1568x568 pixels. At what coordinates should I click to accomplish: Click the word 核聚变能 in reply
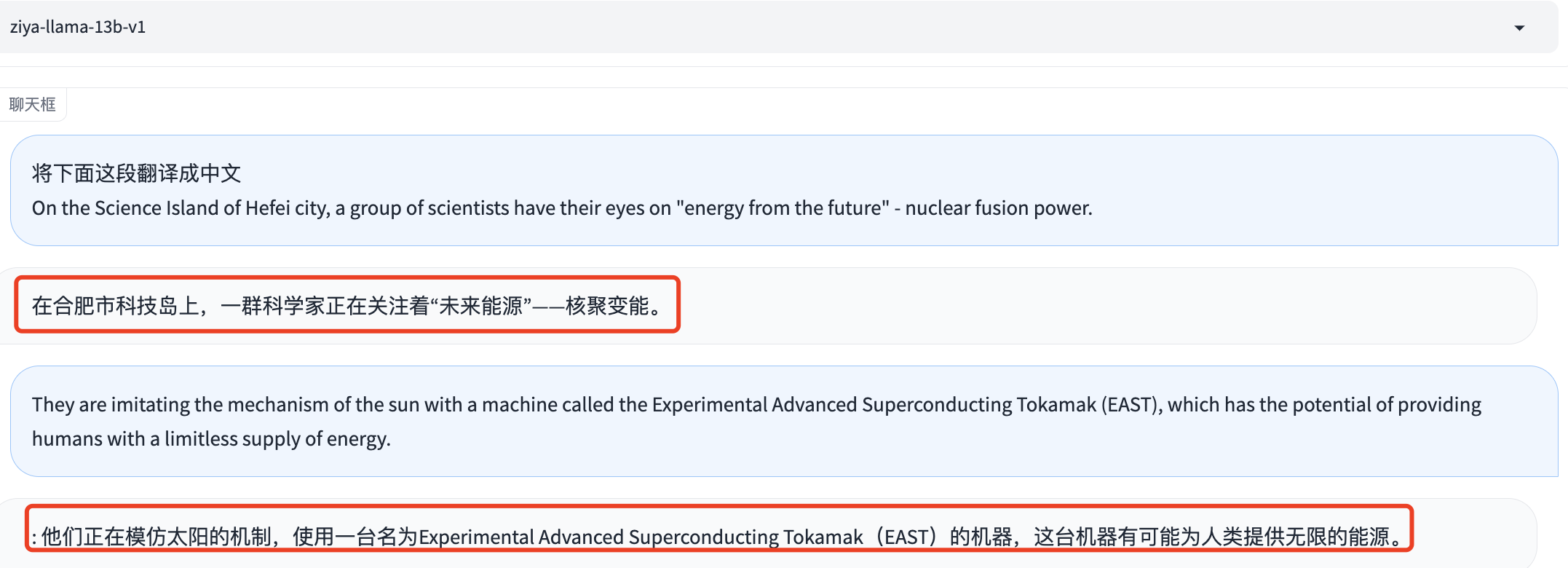click(x=607, y=306)
